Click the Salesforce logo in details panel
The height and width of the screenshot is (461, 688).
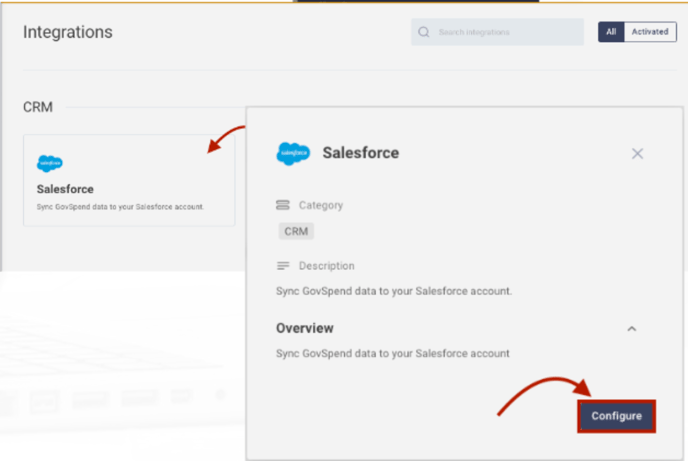pyautogui.click(x=293, y=154)
